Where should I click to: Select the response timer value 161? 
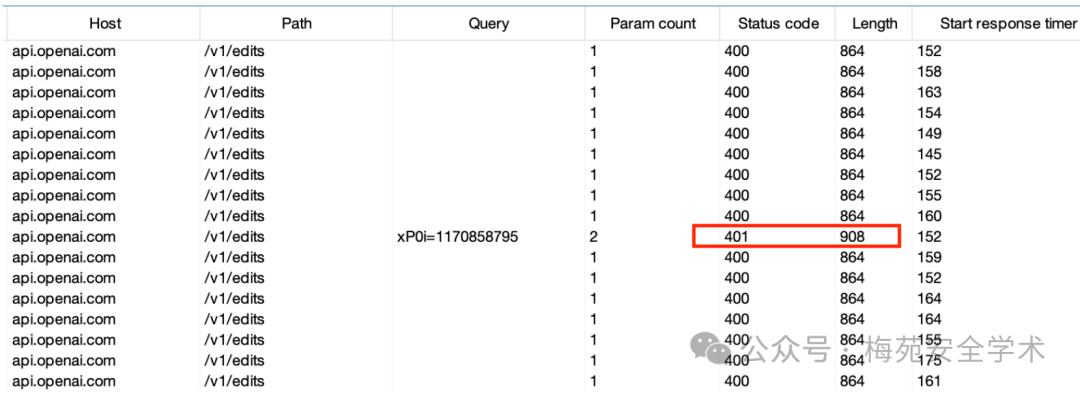coord(928,381)
